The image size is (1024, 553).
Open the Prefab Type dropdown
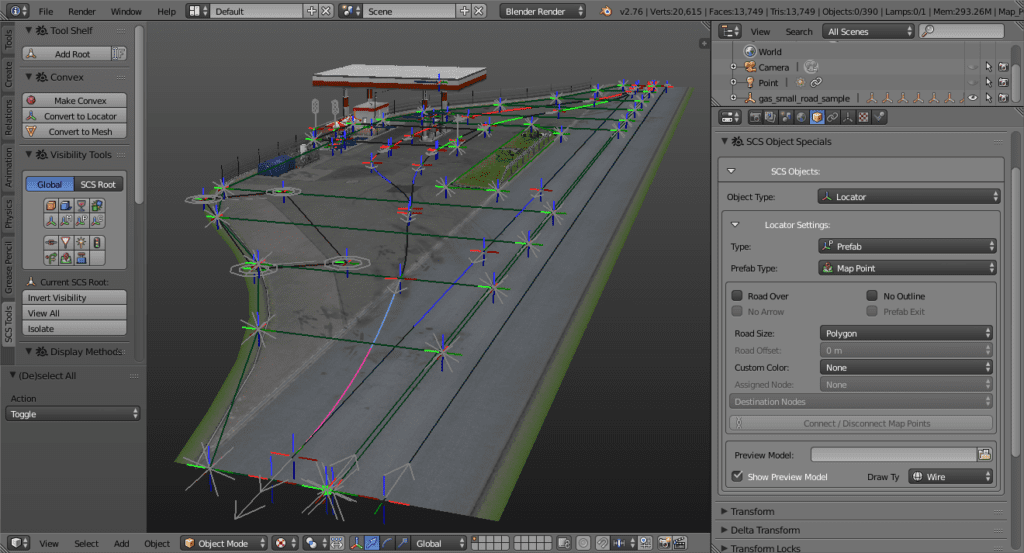pos(907,268)
